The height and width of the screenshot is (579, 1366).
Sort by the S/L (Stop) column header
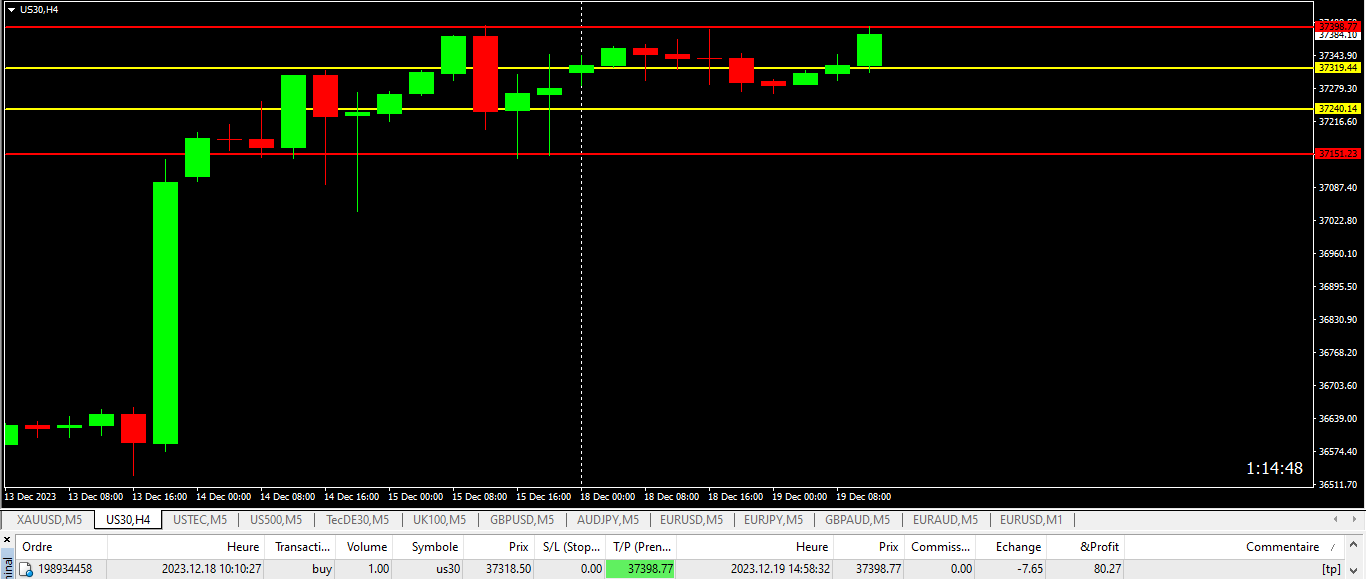click(570, 547)
